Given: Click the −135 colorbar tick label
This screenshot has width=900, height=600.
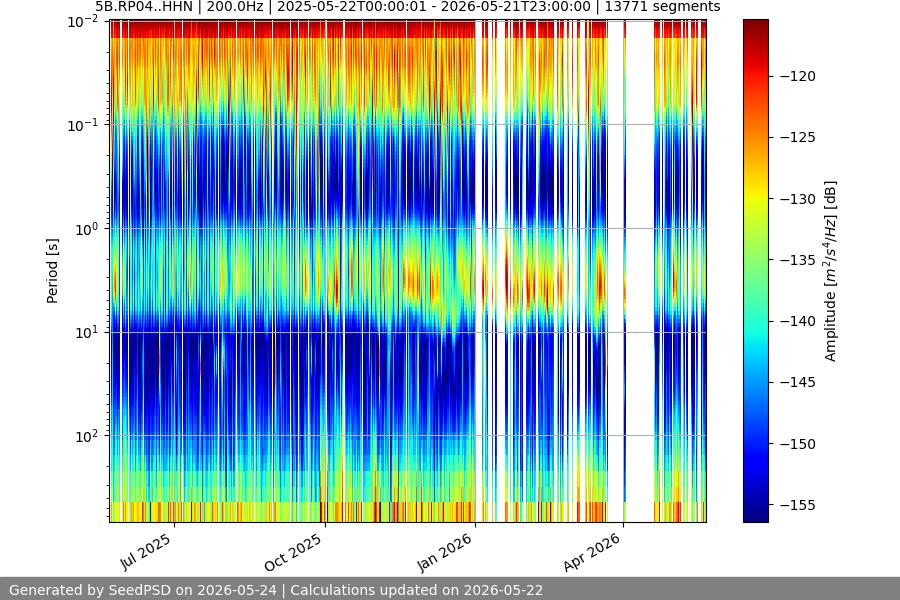Looking at the screenshot, I should tap(798, 260).
